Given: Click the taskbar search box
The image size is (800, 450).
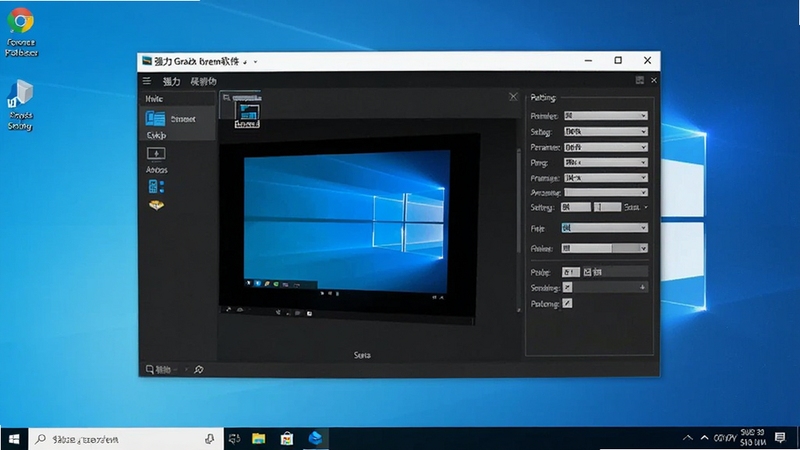Looking at the screenshot, I should coord(127,439).
